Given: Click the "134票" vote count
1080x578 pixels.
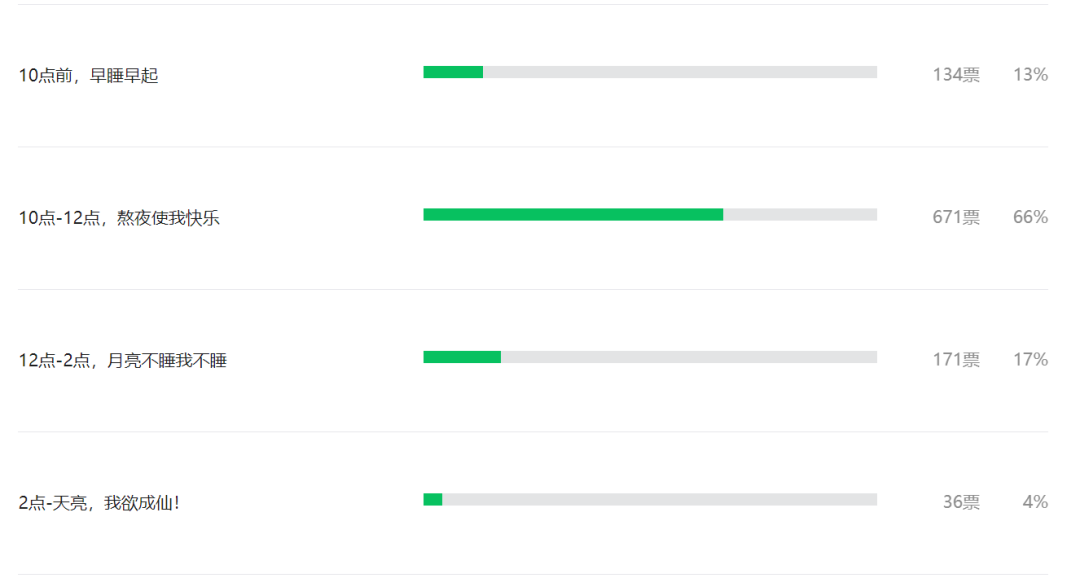Looking at the screenshot, I should click(956, 75).
